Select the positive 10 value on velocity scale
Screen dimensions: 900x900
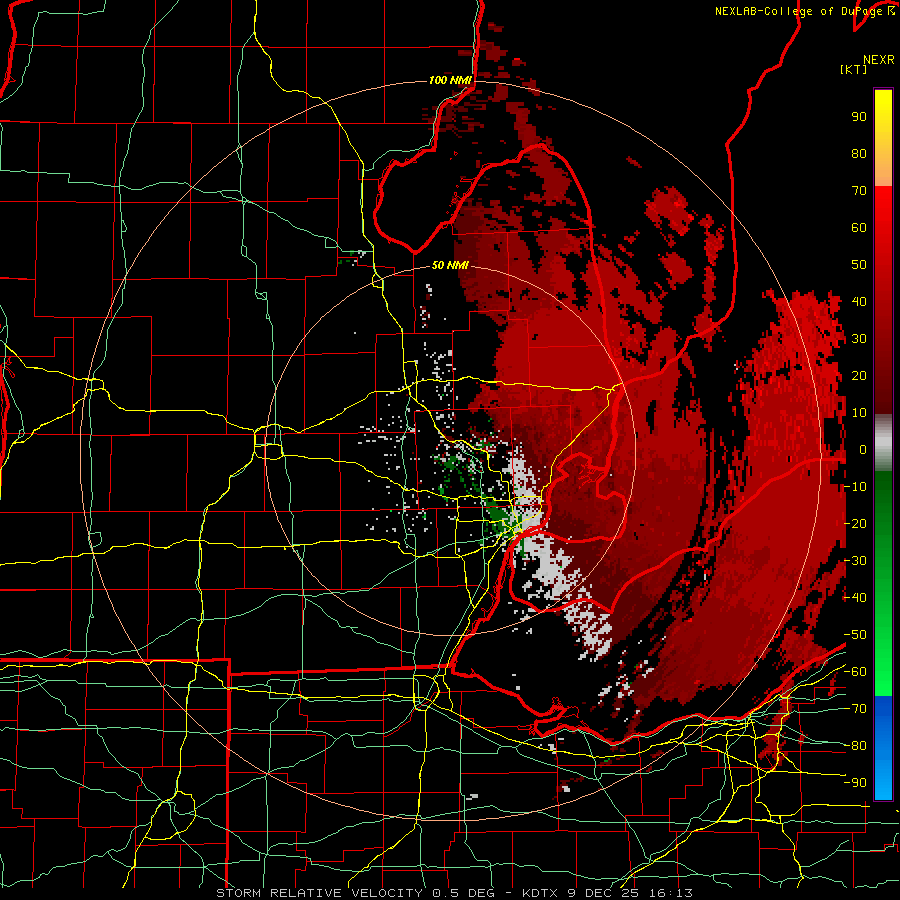pos(859,413)
